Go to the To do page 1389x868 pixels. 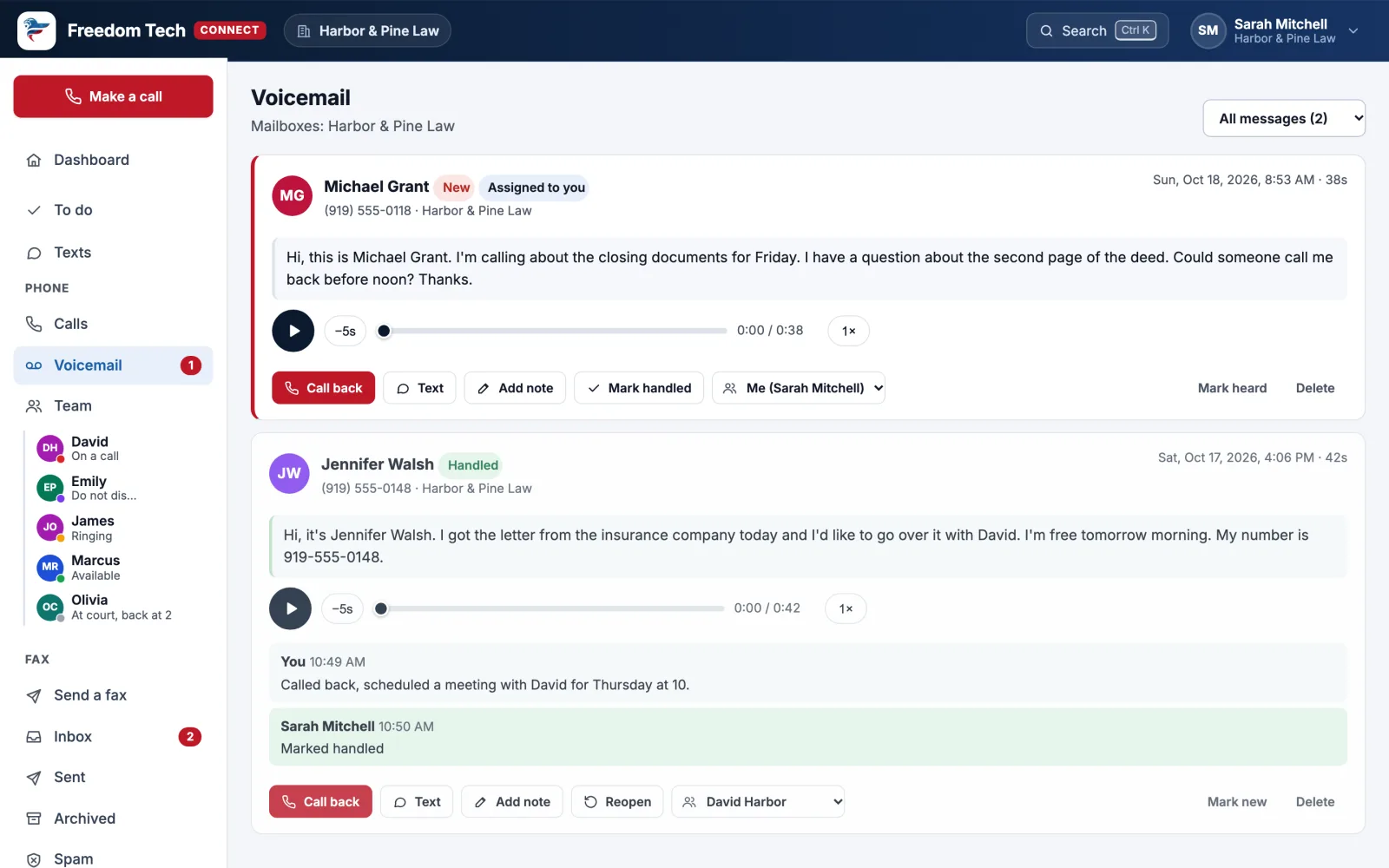coord(113,210)
